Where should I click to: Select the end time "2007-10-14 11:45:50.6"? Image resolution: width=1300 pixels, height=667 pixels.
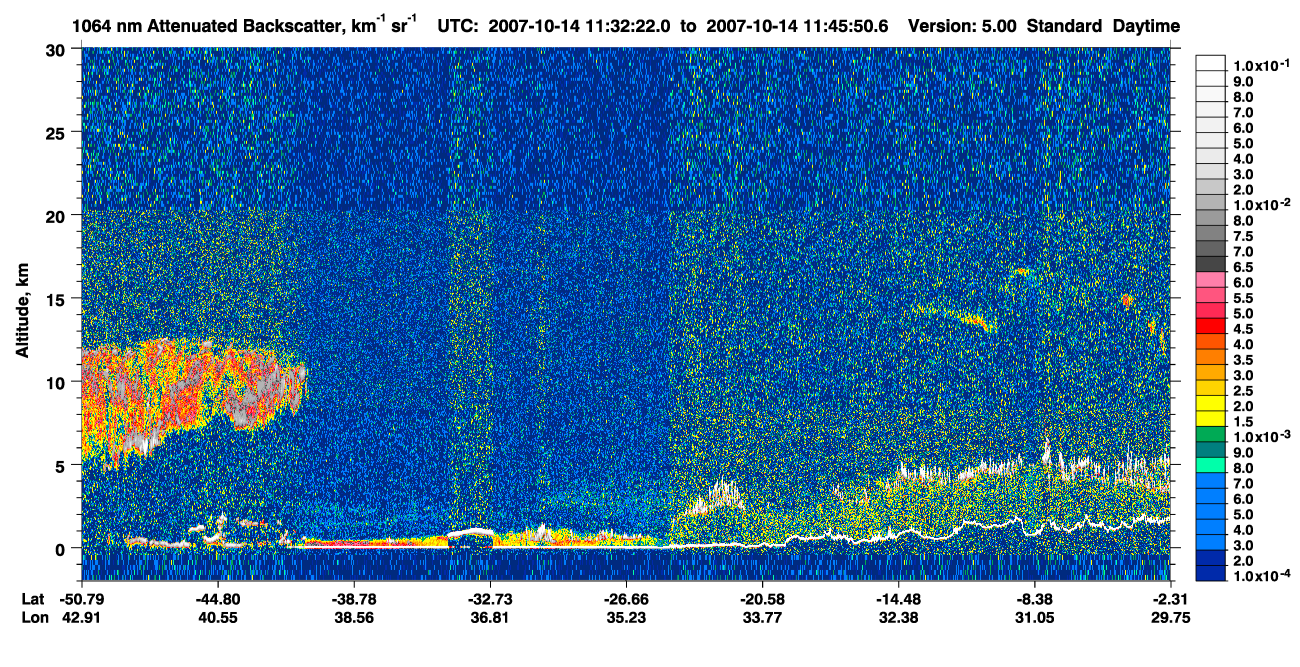point(797,25)
